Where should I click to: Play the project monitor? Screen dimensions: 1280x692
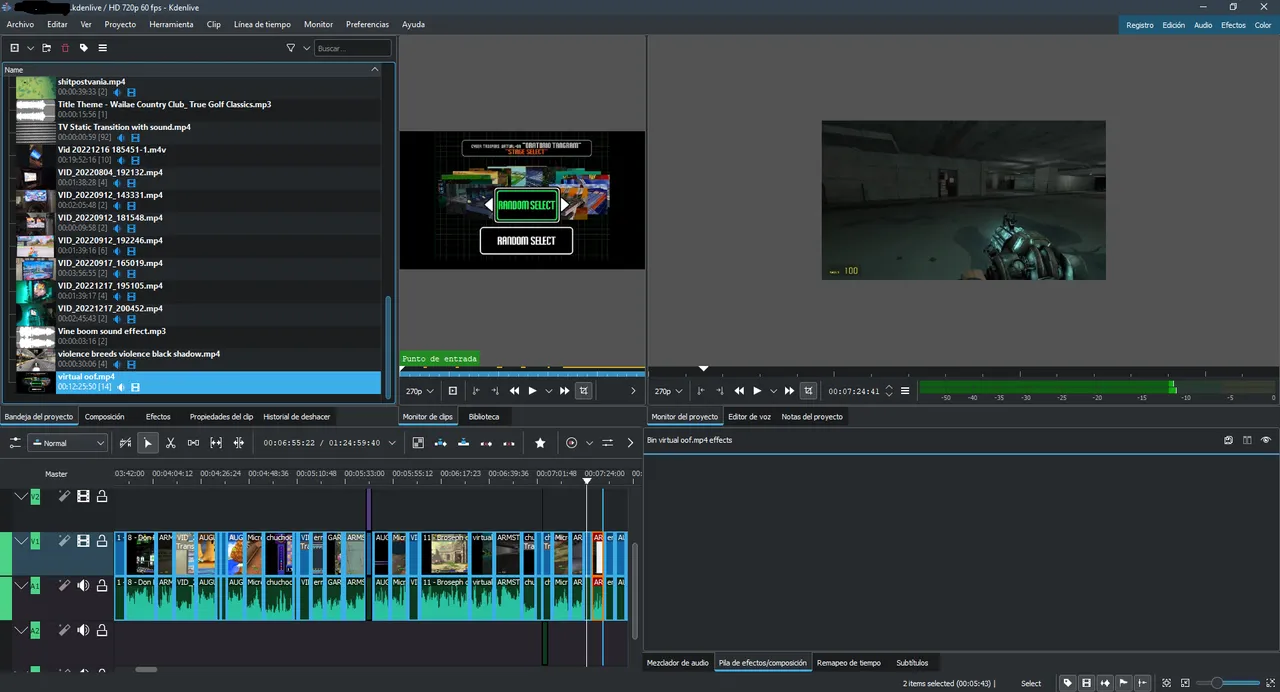click(x=757, y=391)
